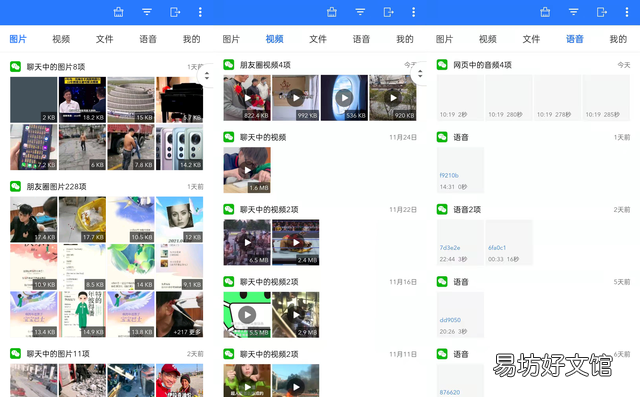Screen dimensions: 640x397
Task: Open the 14.2 KB phone cameras picture
Action: [x=179, y=147]
